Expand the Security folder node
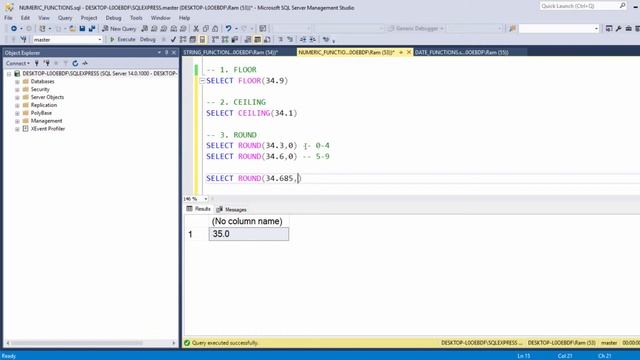This screenshot has width=640, height=360. [17, 89]
